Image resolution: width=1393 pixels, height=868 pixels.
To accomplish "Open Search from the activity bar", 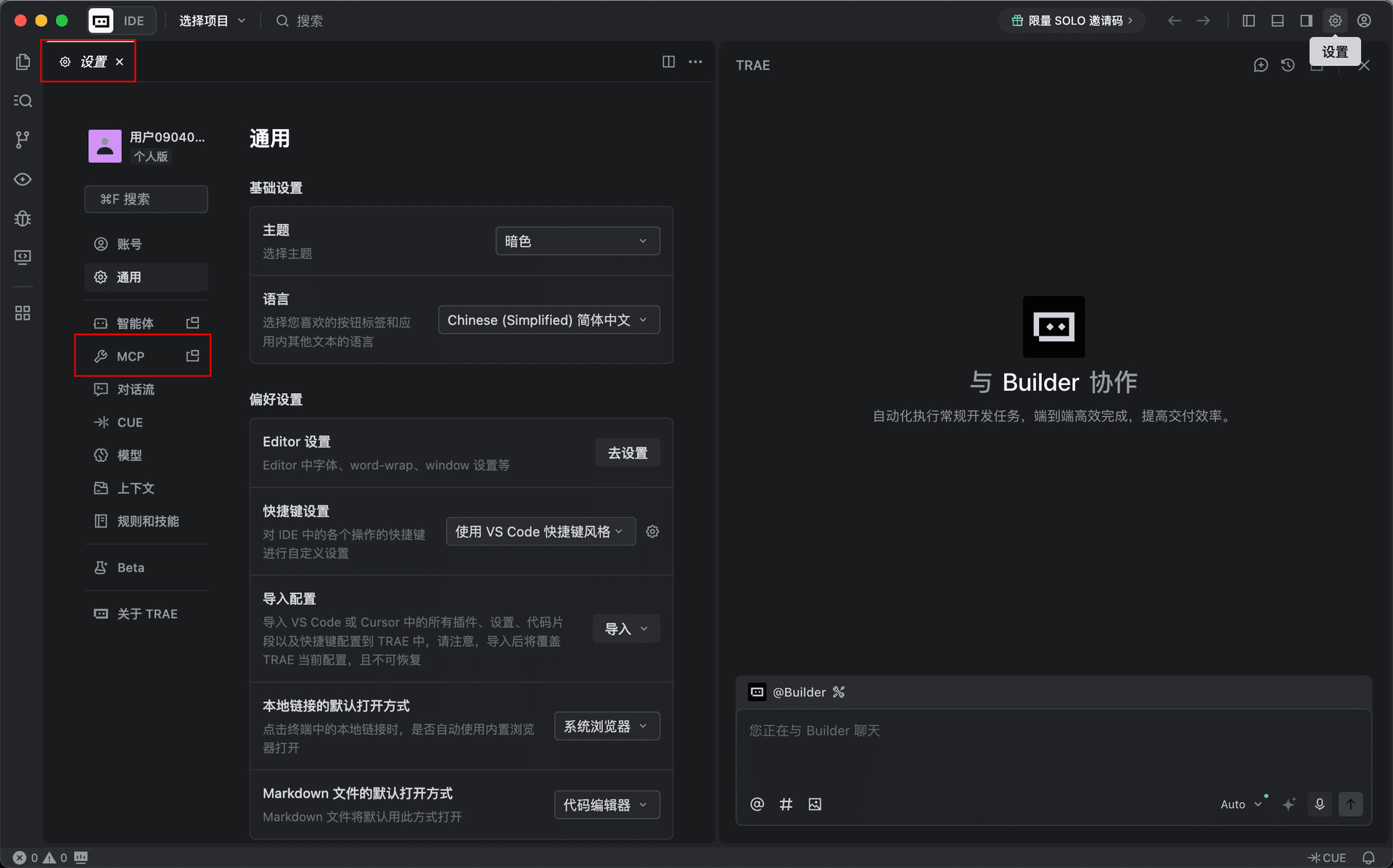I will [x=22, y=101].
